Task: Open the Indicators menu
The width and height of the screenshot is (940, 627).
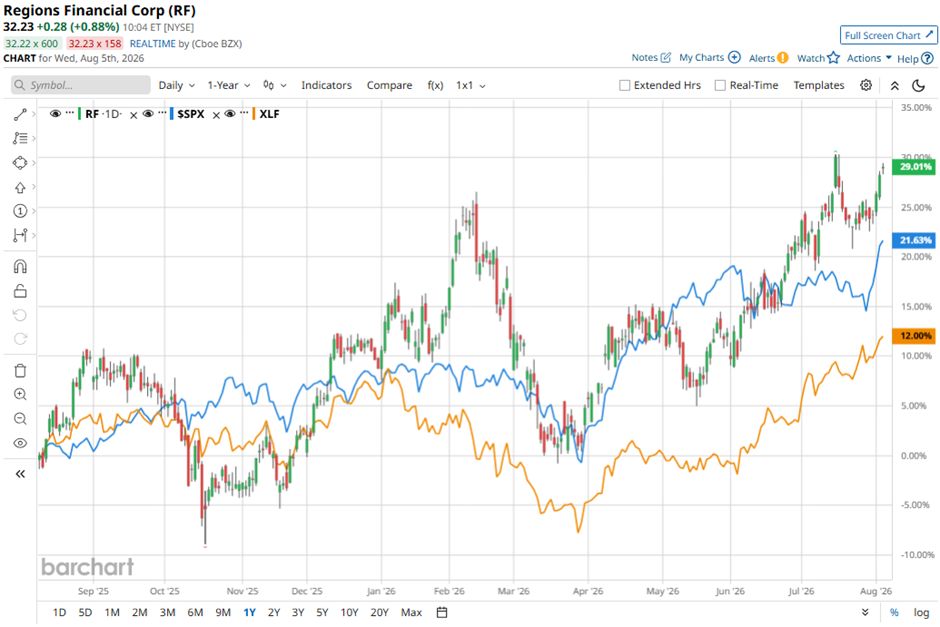Action: [326, 85]
